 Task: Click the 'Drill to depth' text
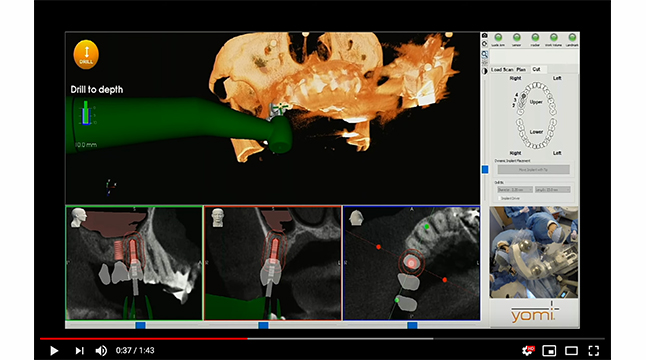point(96,89)
